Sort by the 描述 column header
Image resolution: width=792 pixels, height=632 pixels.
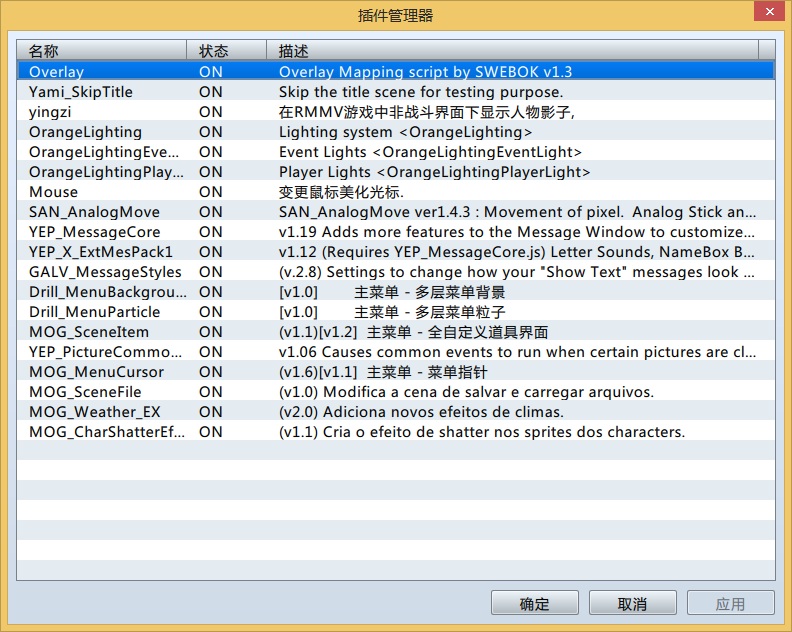(512, 51)
